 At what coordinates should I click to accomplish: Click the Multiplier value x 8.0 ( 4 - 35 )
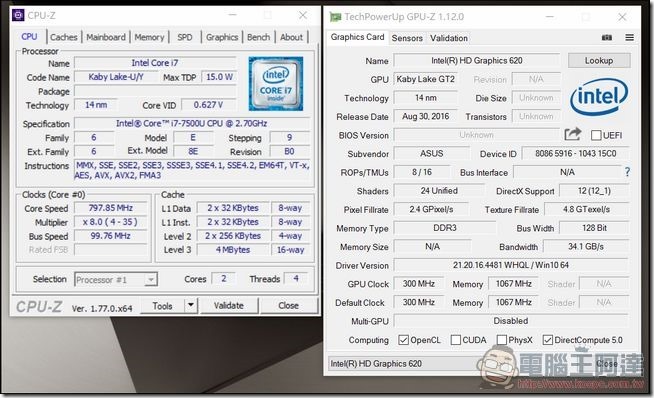click(x=111, y=222)
